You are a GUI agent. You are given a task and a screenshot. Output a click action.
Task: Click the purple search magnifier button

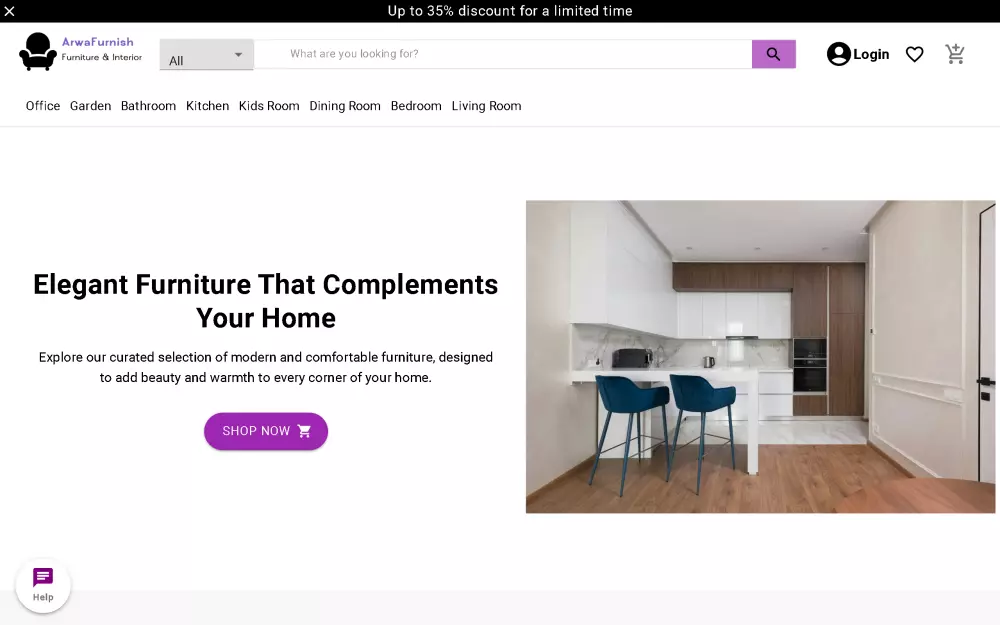[x=773, y=54]
